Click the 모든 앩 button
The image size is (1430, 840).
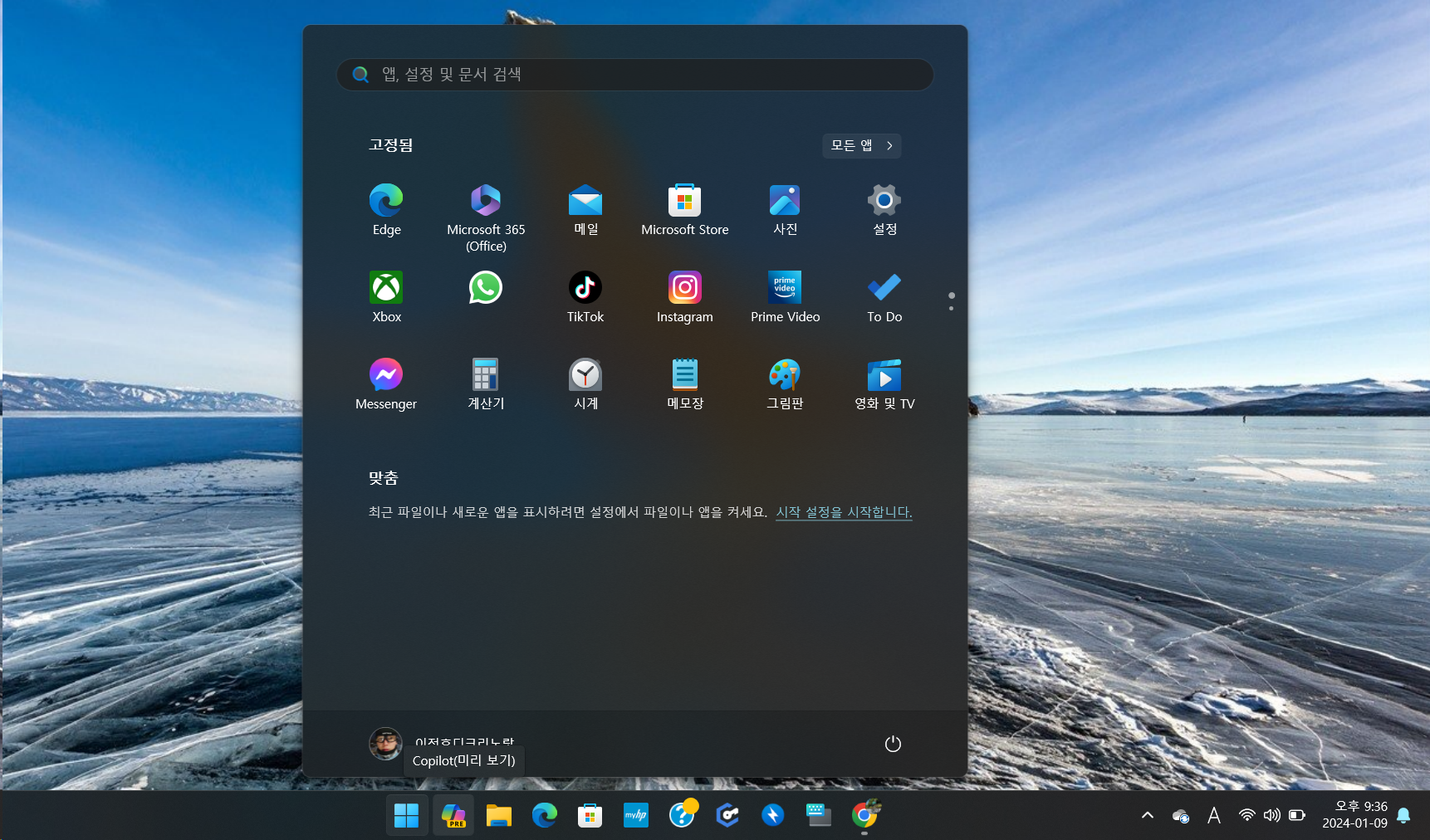coord(862,145)
